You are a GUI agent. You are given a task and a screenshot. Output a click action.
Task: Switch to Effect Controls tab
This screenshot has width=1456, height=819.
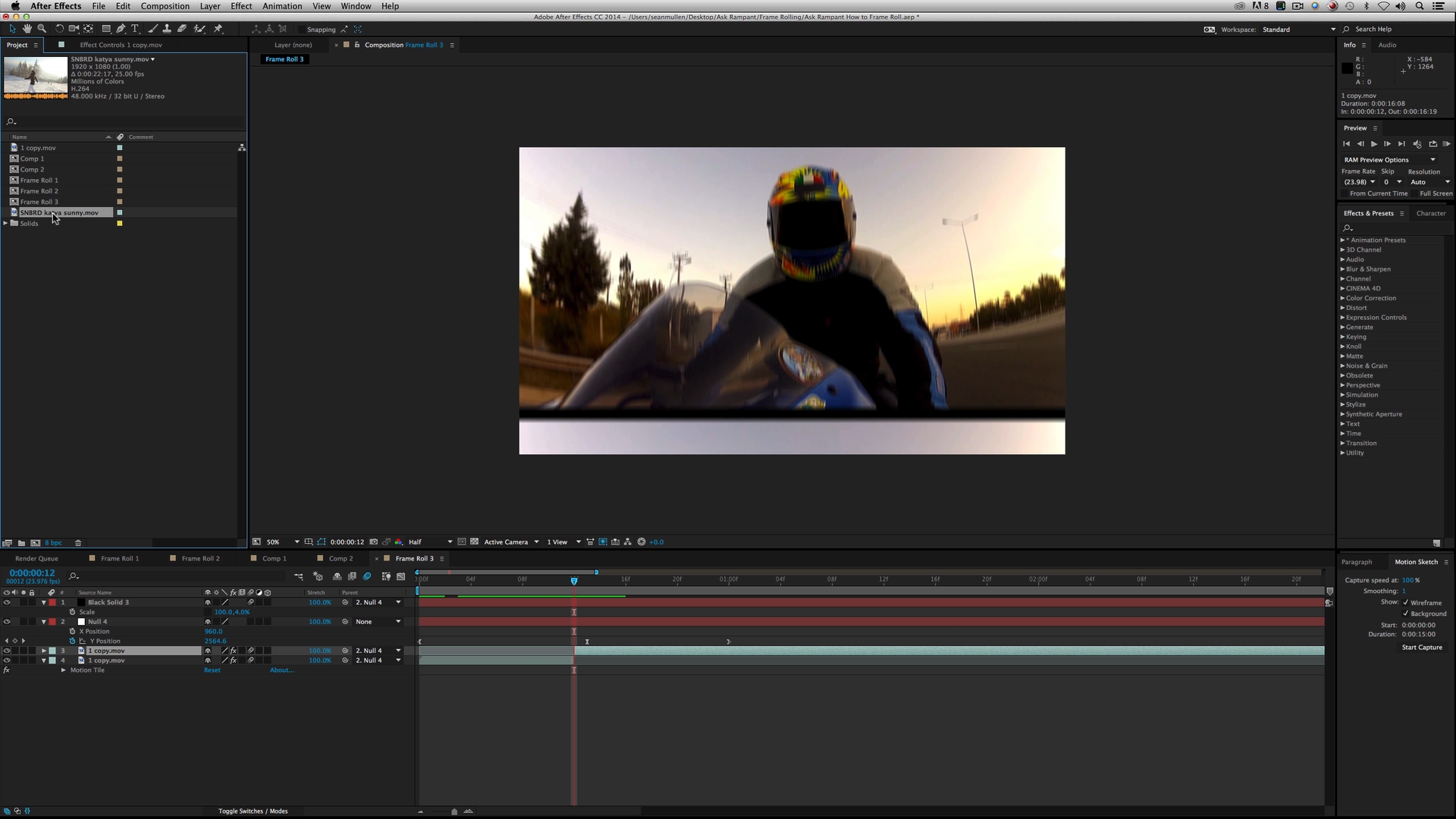coord(121,45)
